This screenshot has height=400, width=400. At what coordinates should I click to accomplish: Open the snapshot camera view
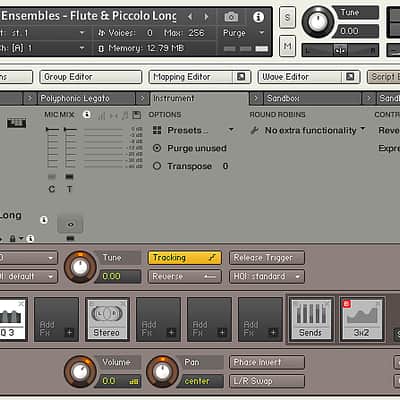(231, 16)
